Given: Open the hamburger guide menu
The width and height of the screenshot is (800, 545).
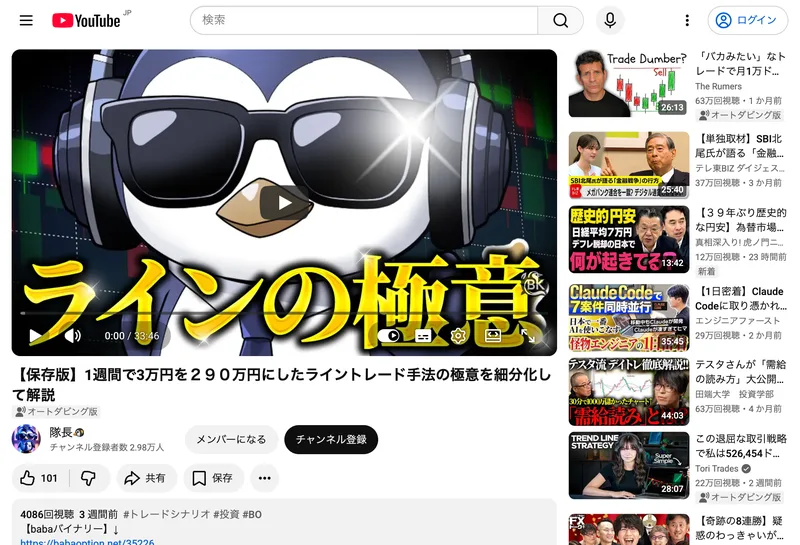Looking at the screenshot, I should (x=26, y=20).
